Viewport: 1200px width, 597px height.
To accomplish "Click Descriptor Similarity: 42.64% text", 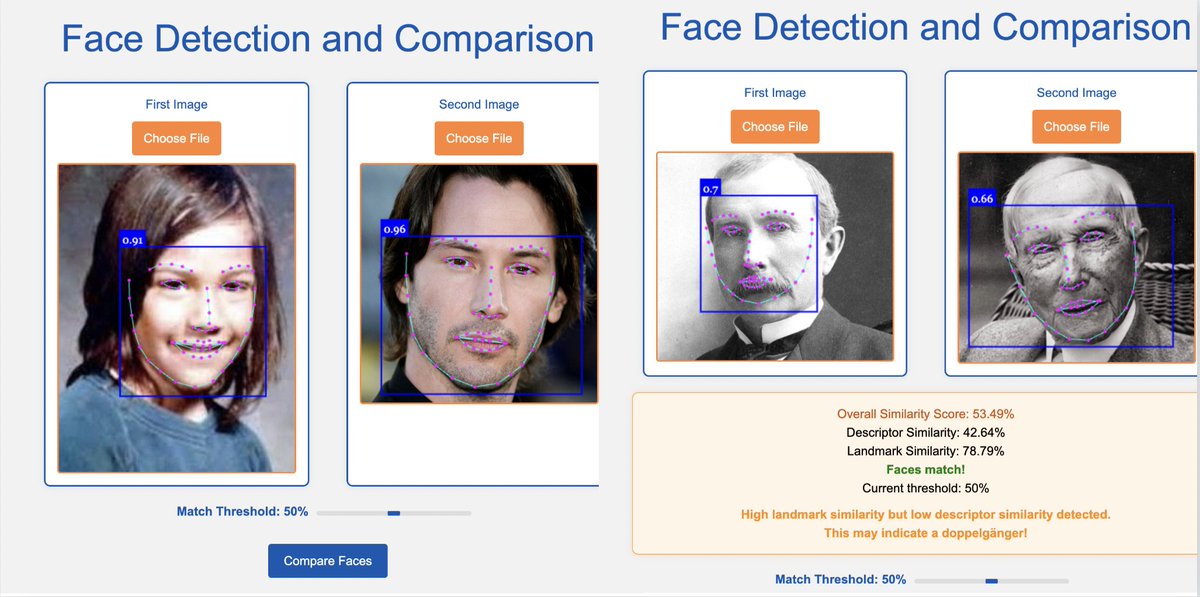I will tap(926, 432).
